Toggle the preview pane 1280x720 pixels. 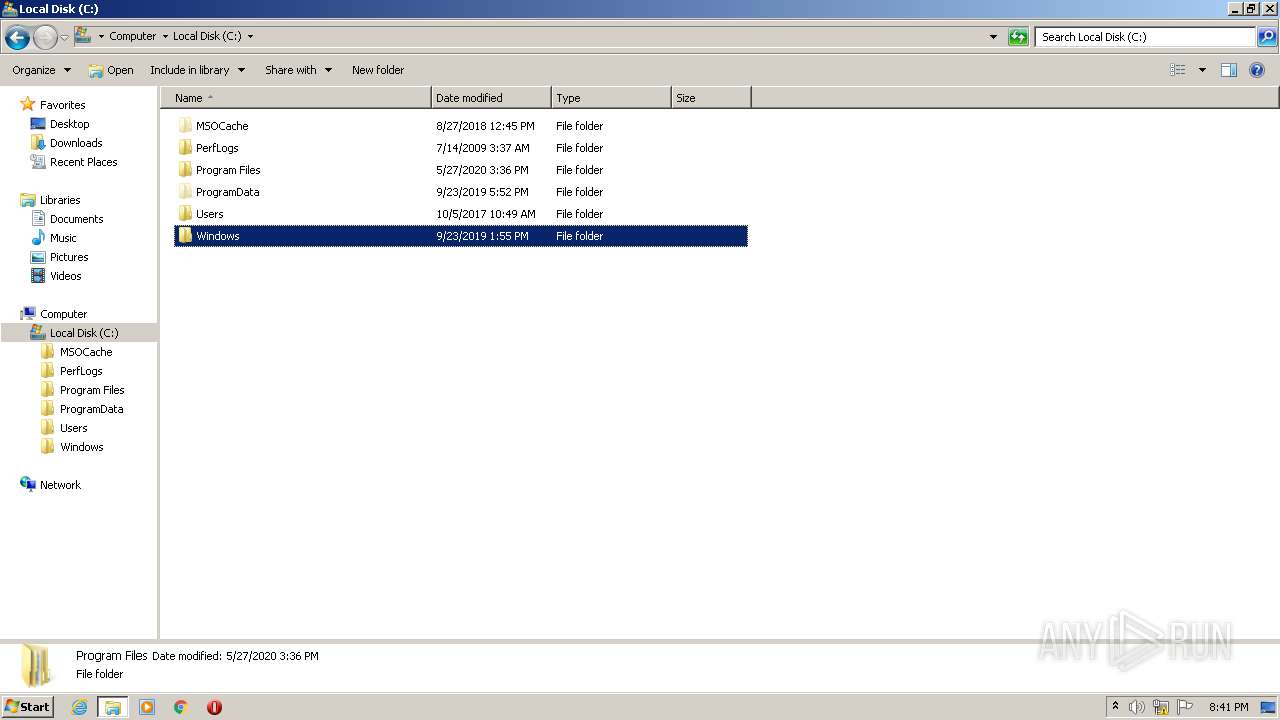point(1229,70)
